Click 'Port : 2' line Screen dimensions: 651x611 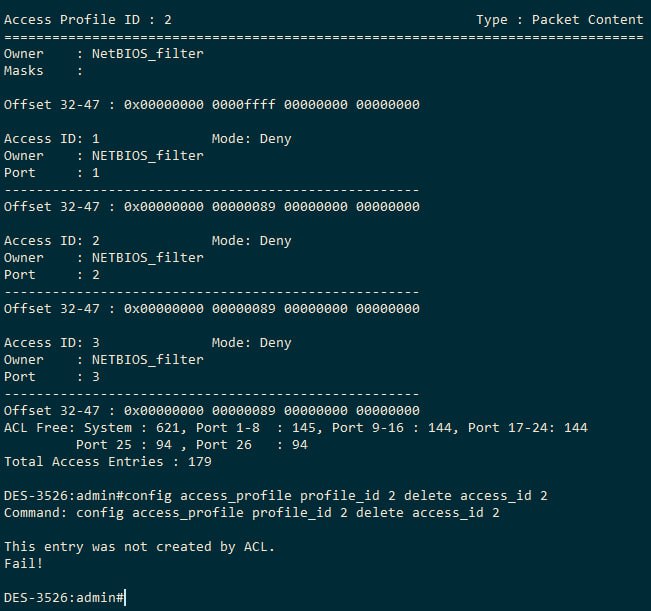[52, 275]
